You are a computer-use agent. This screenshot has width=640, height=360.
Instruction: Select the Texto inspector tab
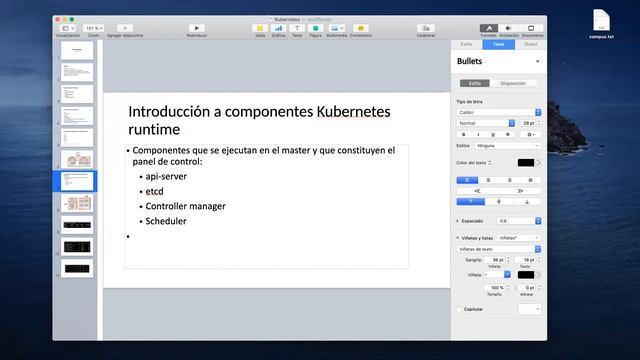click(x=498, y=44)
